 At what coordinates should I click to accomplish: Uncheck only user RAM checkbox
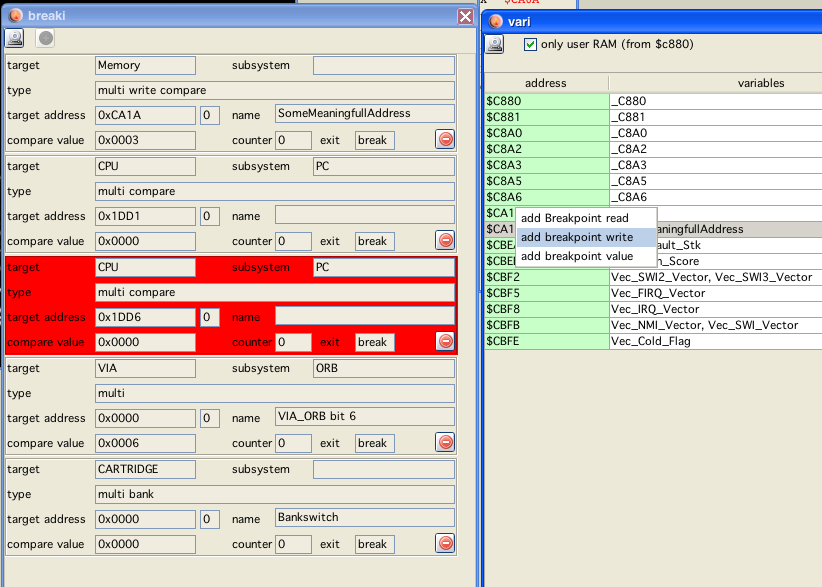point(530,44)
